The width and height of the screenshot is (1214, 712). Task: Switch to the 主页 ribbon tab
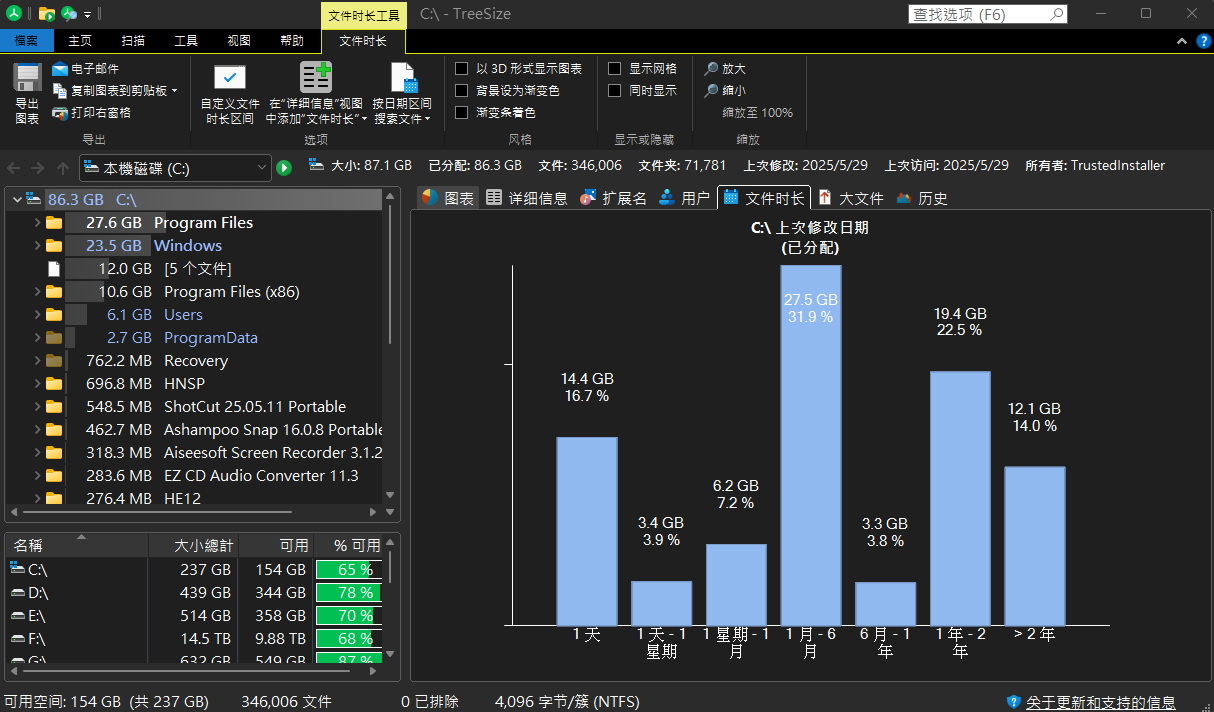point(80,41)
